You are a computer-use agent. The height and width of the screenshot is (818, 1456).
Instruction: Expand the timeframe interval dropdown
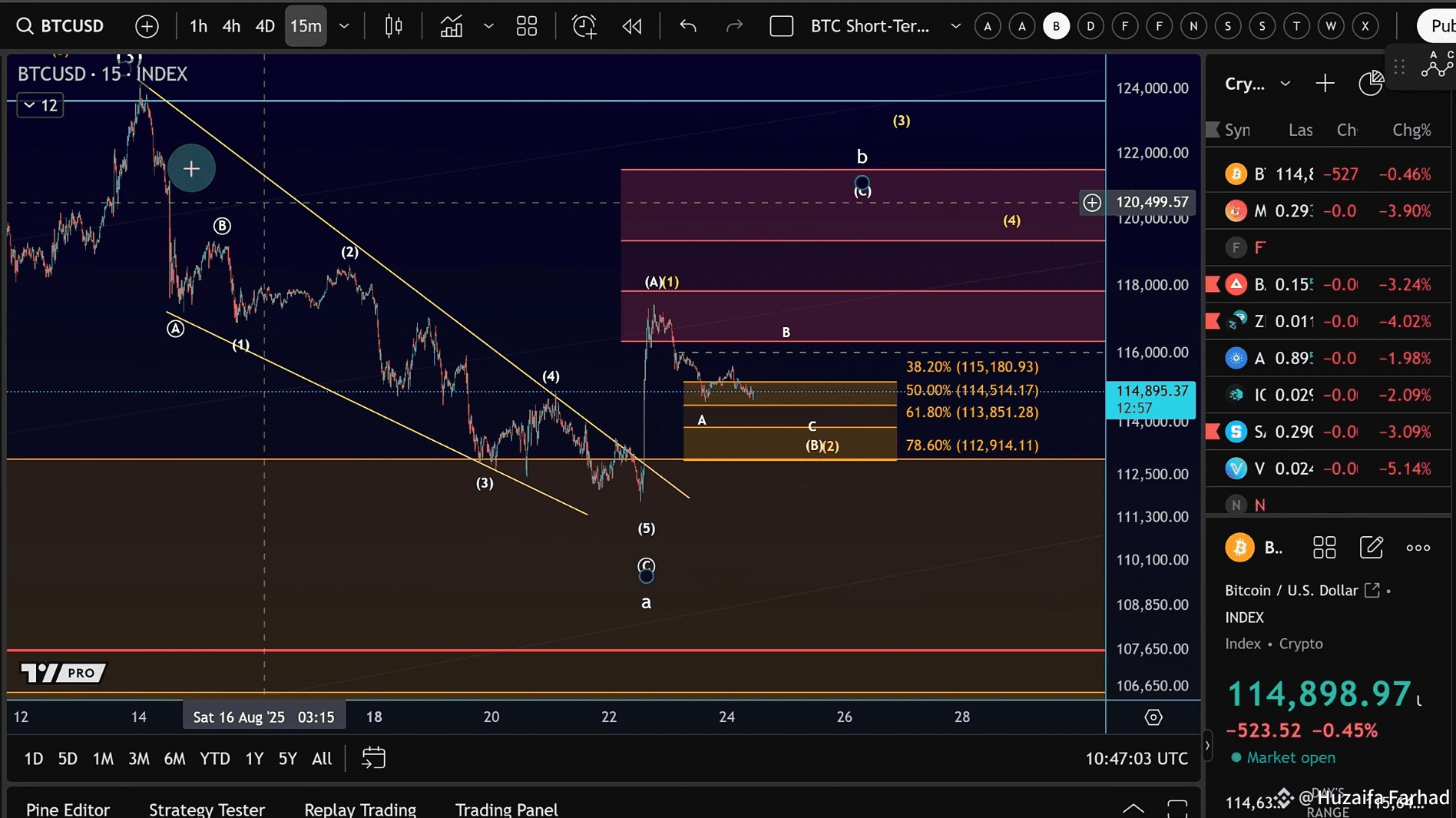point(344,26)
